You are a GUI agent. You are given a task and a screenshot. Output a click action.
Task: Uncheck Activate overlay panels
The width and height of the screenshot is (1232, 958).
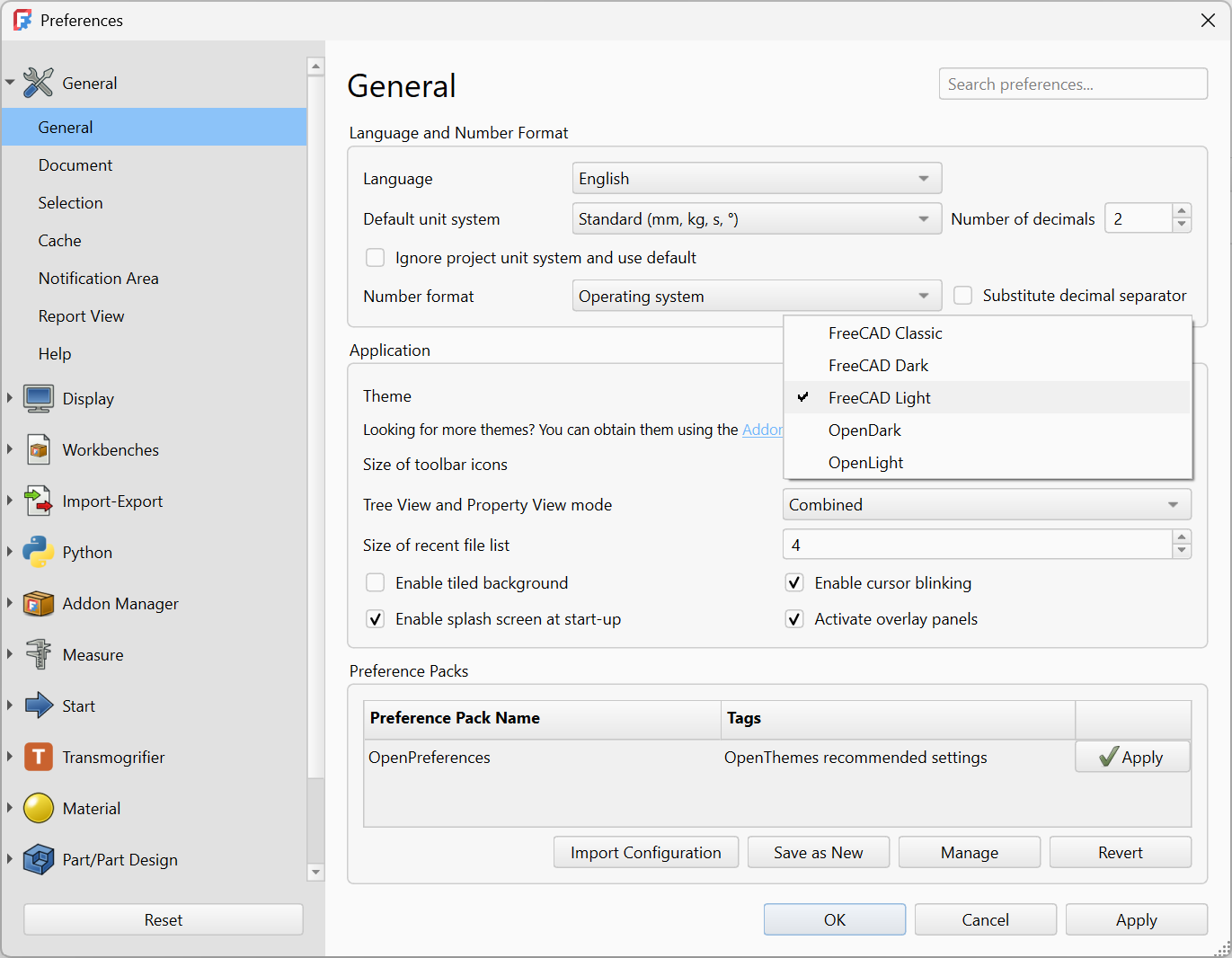coord(794,619)
